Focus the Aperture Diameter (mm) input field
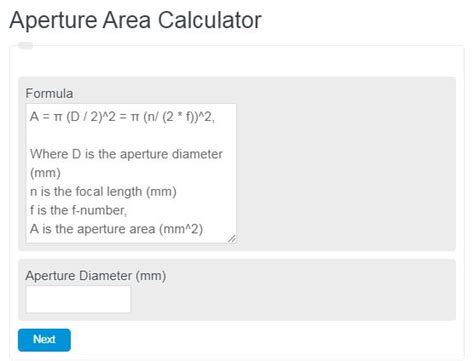 78,299
